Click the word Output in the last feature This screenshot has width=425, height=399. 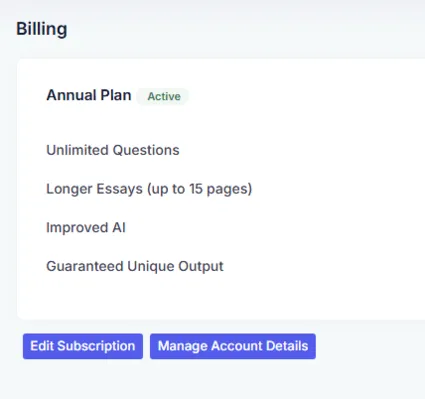201,266
